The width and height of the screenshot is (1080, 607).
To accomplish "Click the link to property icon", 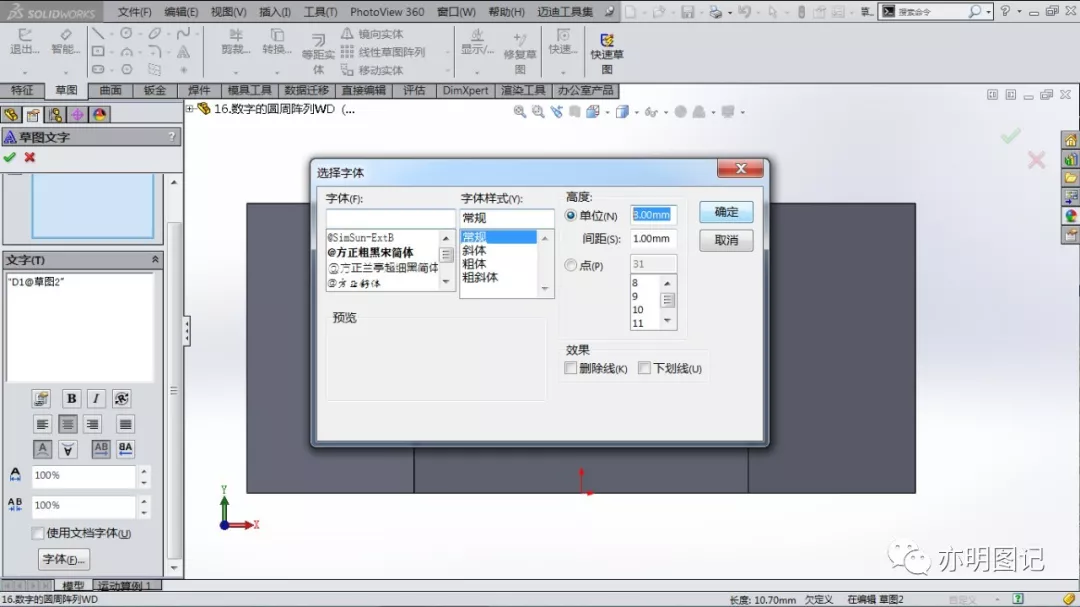I will (41, 399).
